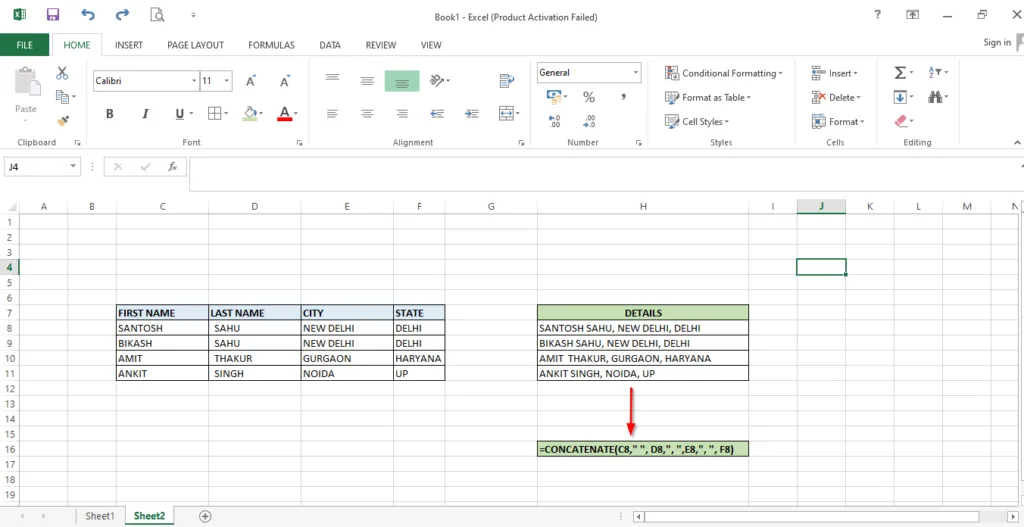The image size is (1024, 527).
Task: Click the red Font Color button
Action: (284, 114)
